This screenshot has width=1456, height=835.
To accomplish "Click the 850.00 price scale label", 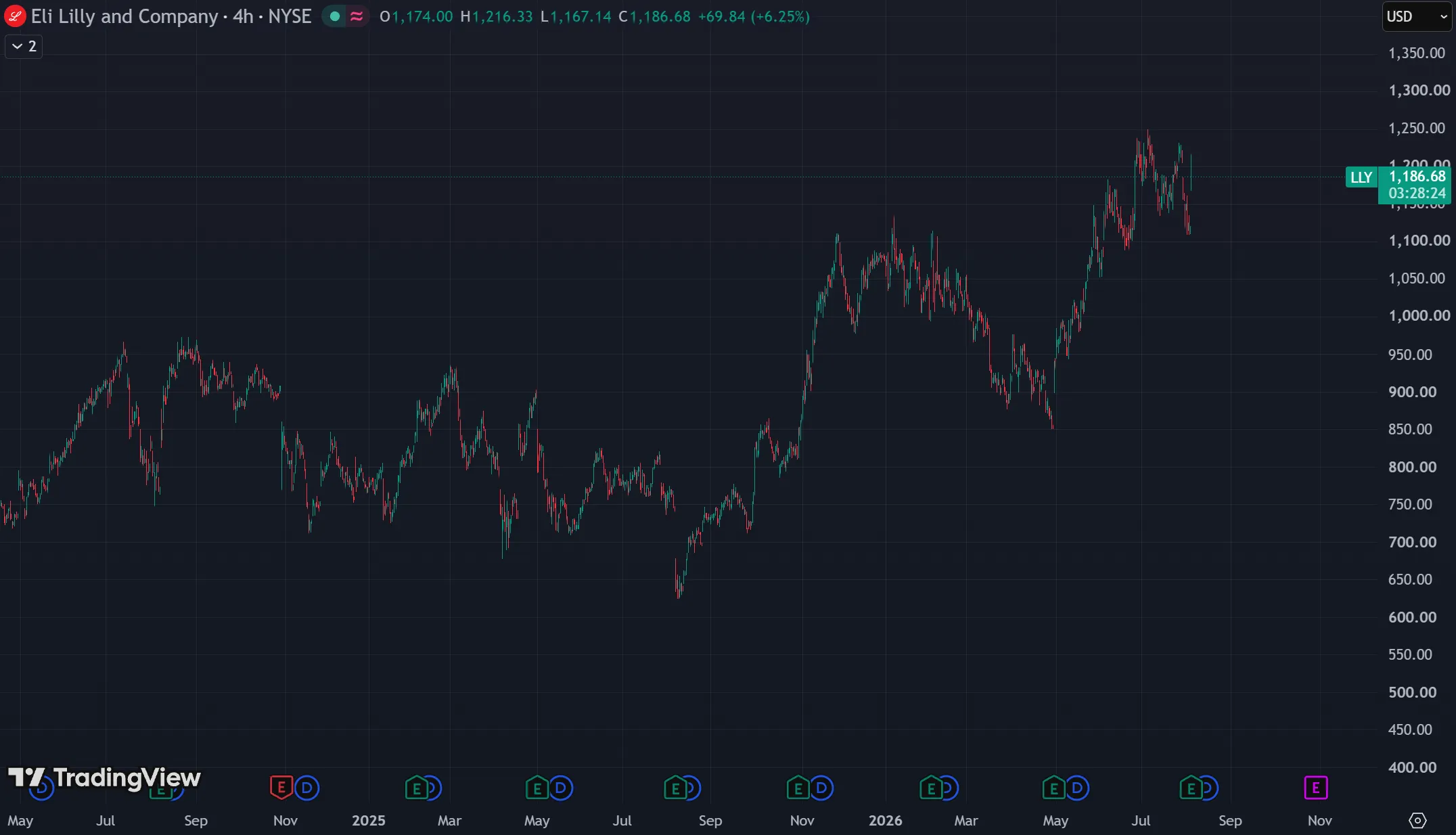I will pyautogui.click(x=1410, y=429).
